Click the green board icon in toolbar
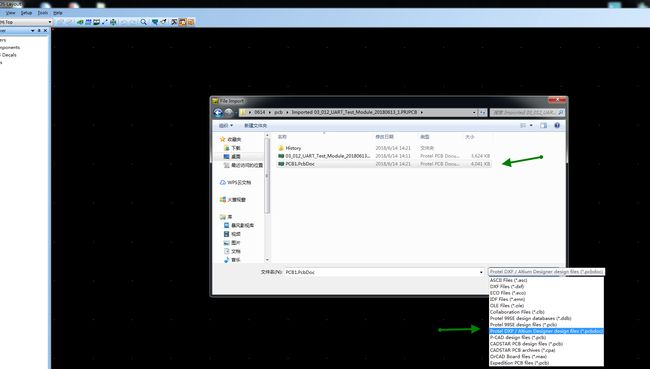650x369 pixels. pos(80,22)
